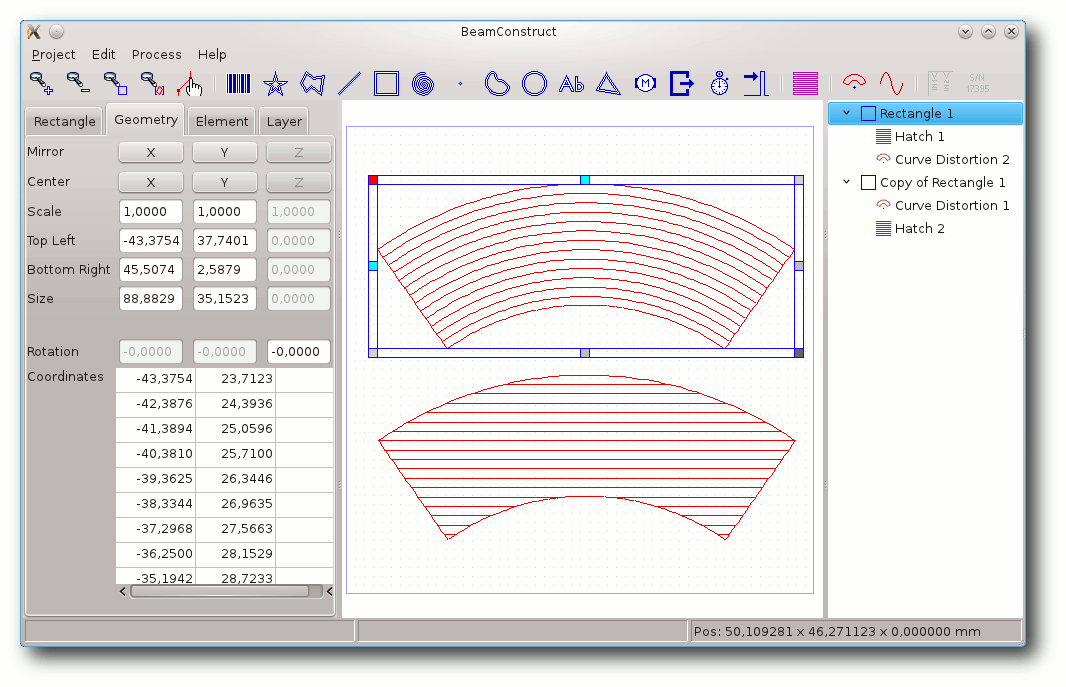Switch to the Element tab
The height and width of the screenshot is (687, 1066).
tap(222, 121)
